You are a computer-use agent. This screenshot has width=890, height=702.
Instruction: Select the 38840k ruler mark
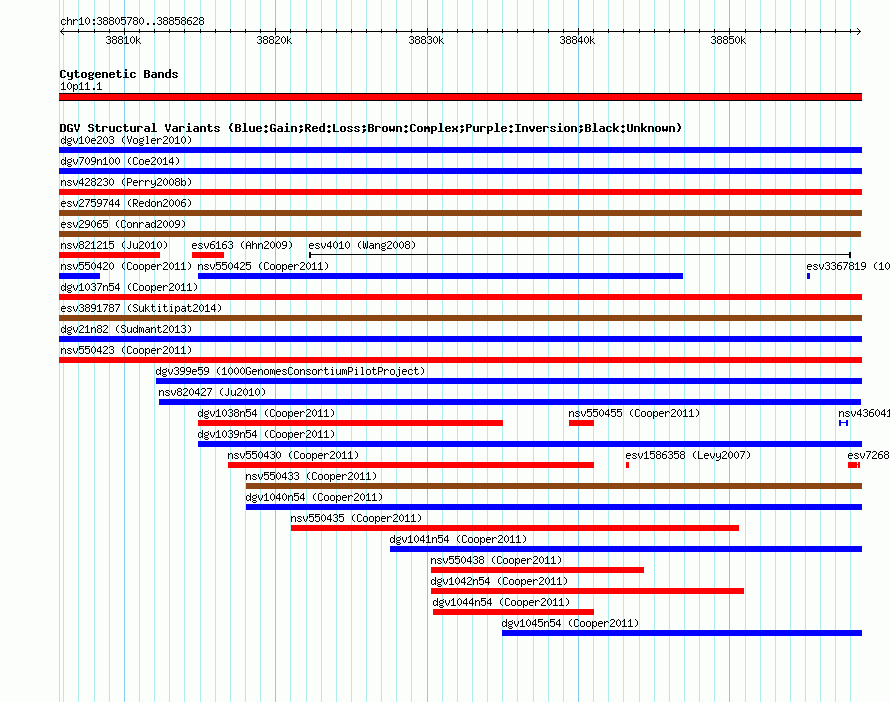pos(577,40)
